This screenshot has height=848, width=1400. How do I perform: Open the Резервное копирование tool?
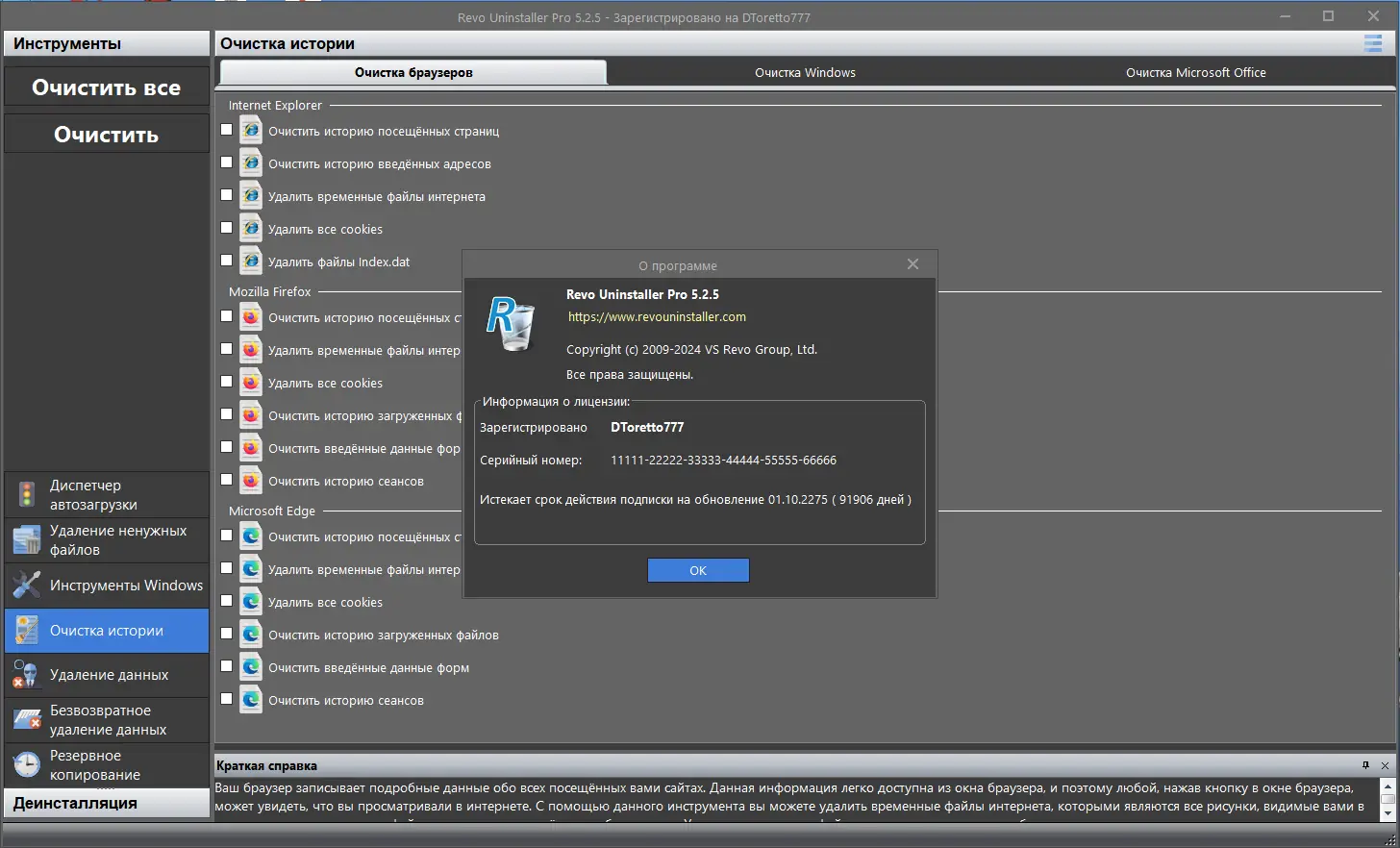click(x=107, y=765)
